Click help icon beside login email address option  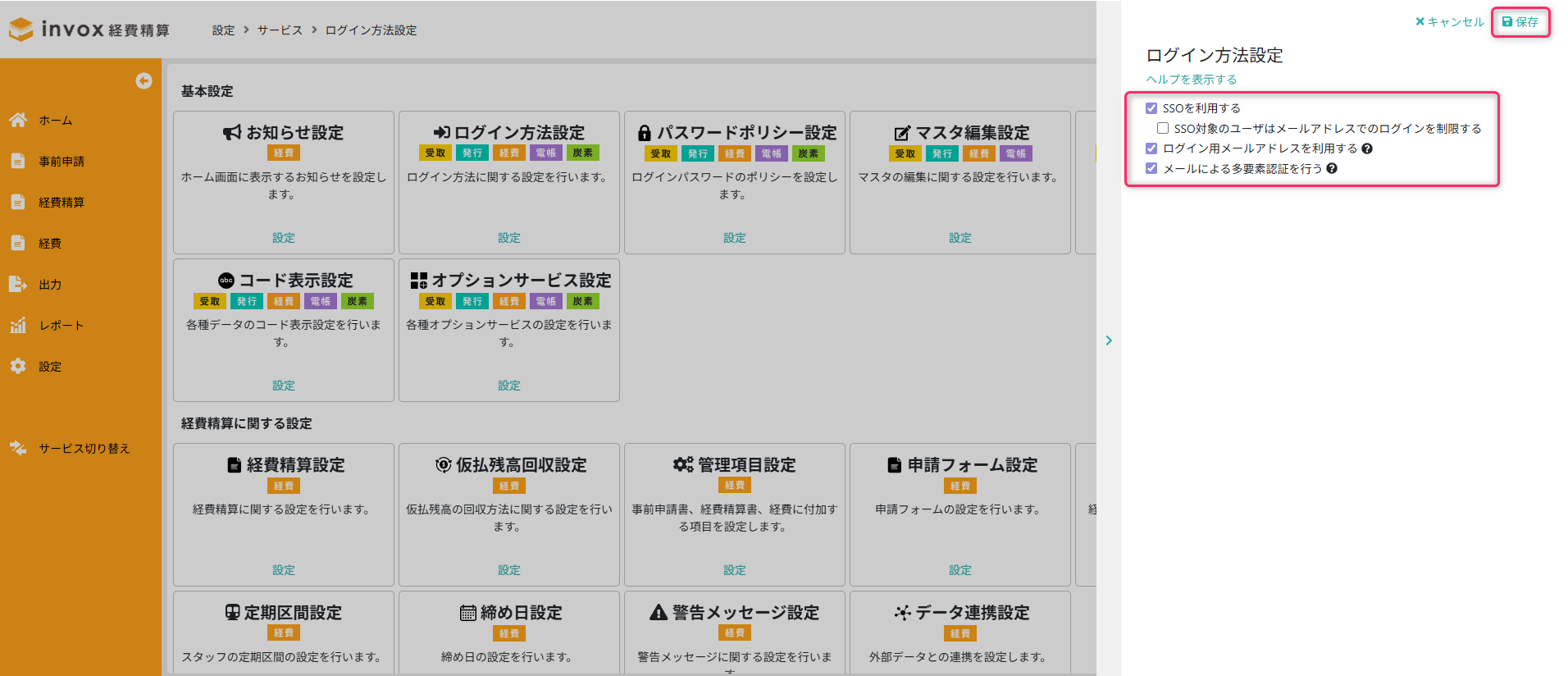tap(1367, 148)
